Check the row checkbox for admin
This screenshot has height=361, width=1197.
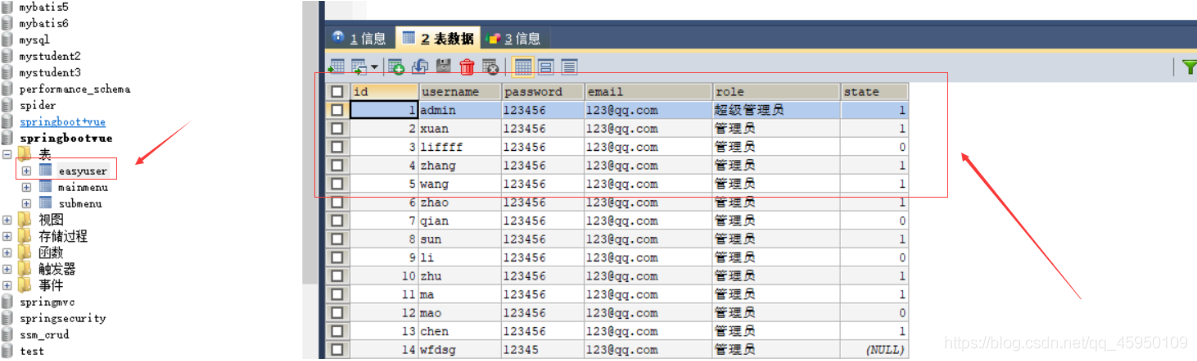(337, 110)
